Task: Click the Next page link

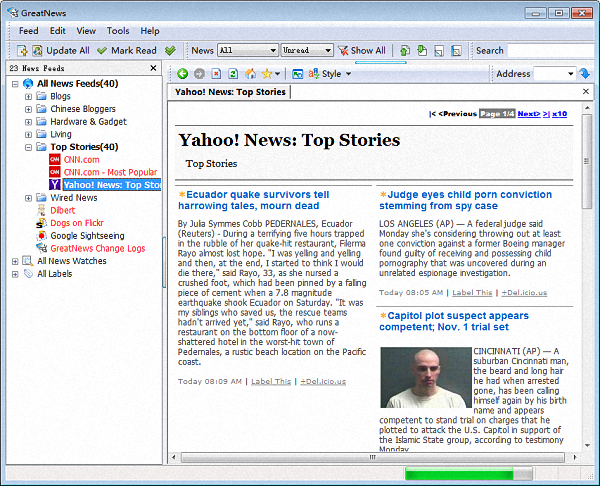Action: [529, 114]
